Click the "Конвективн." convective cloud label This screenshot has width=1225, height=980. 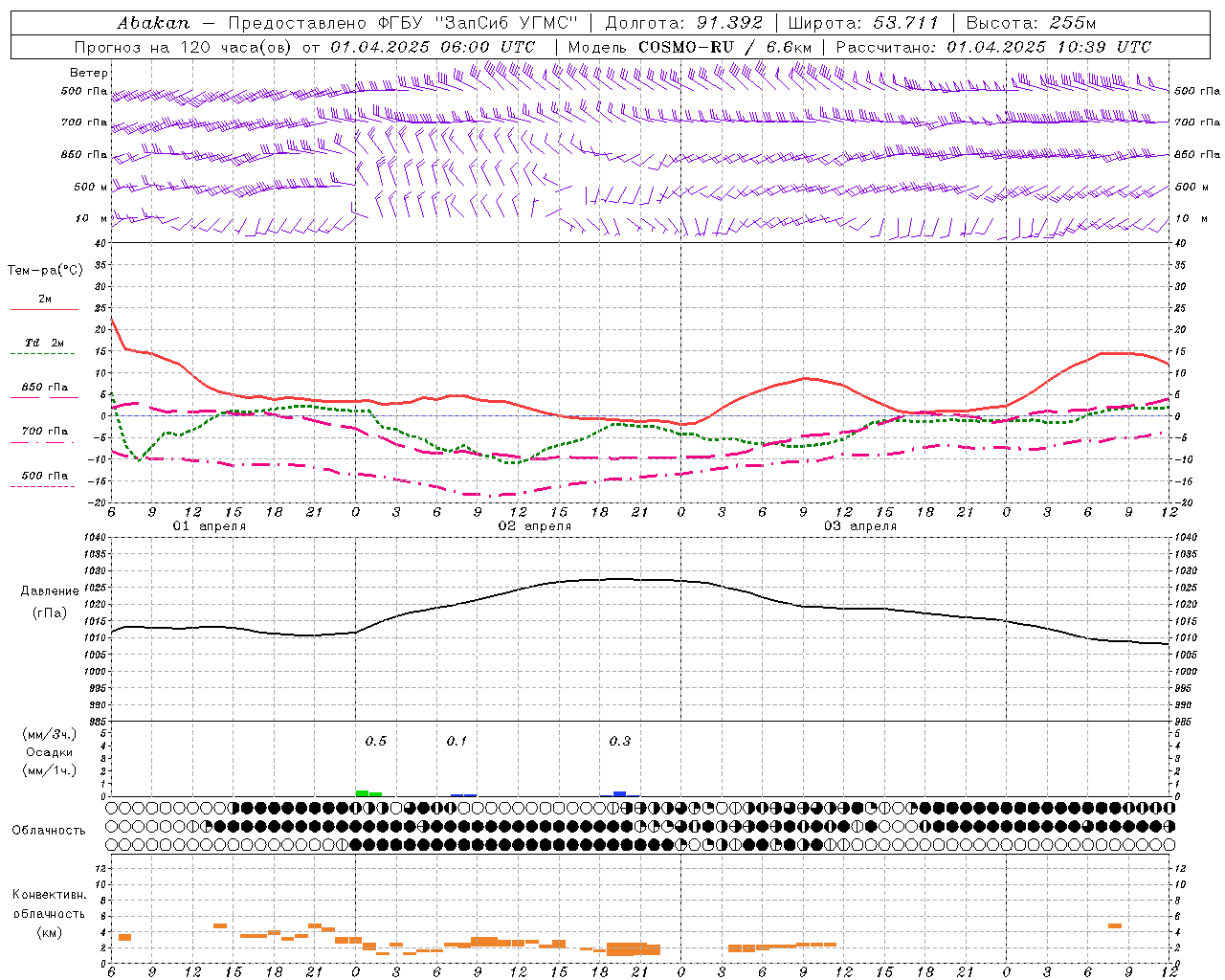click(x=49, y=895)
